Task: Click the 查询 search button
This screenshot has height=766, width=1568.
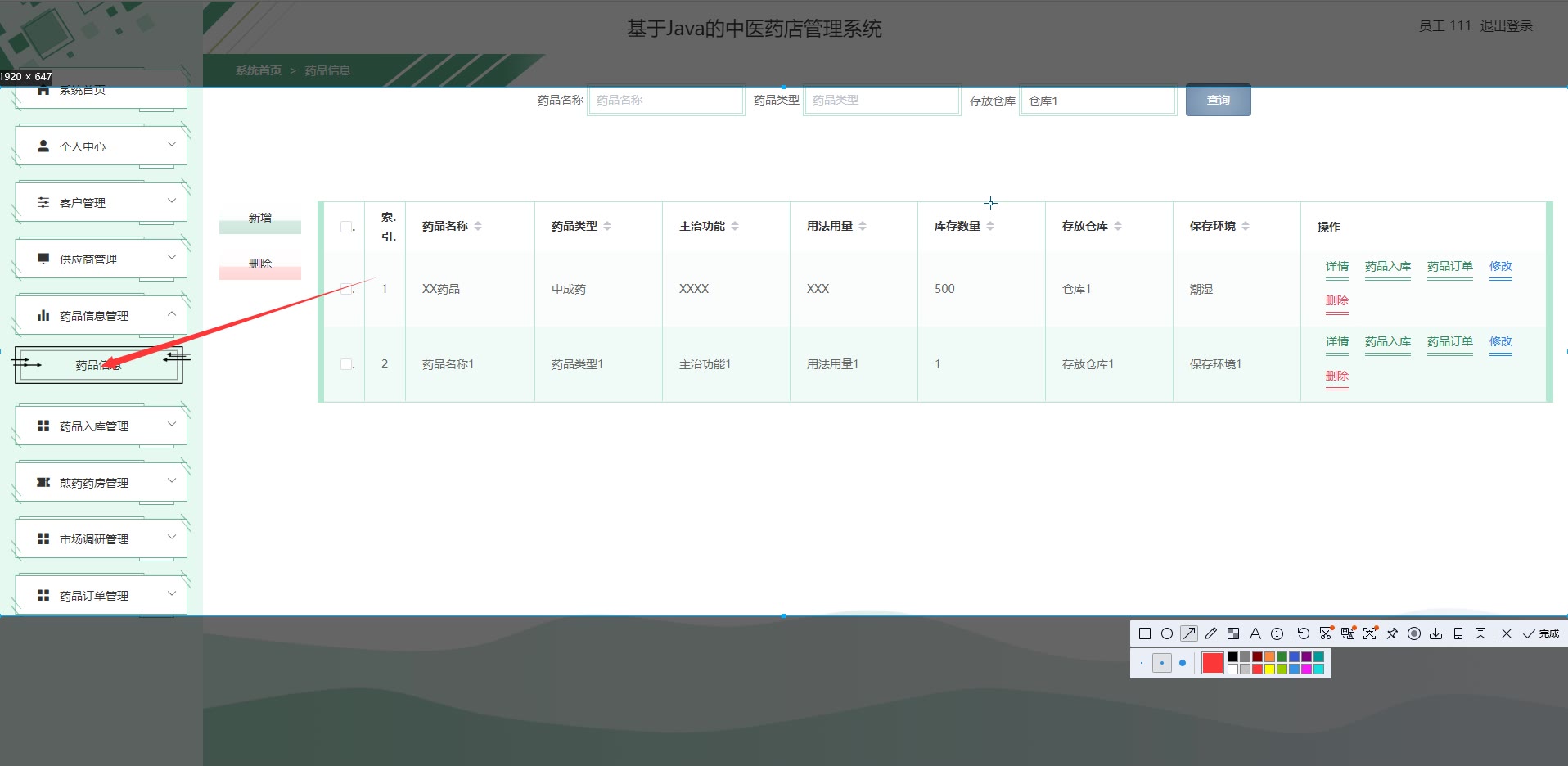Action: [1218, 101]
